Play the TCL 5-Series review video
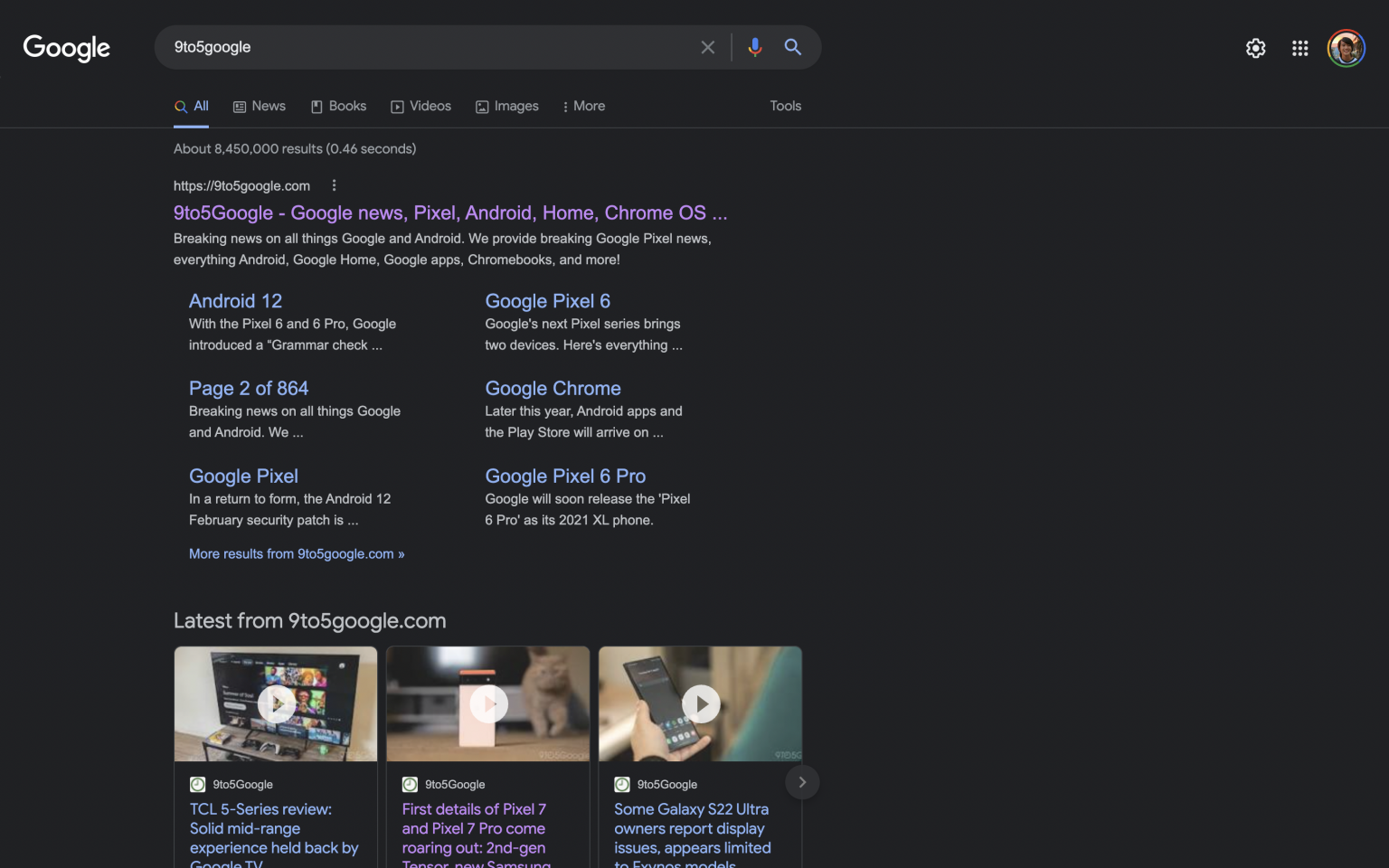This screenshot has width=1389, height=868. click(275, 703)
